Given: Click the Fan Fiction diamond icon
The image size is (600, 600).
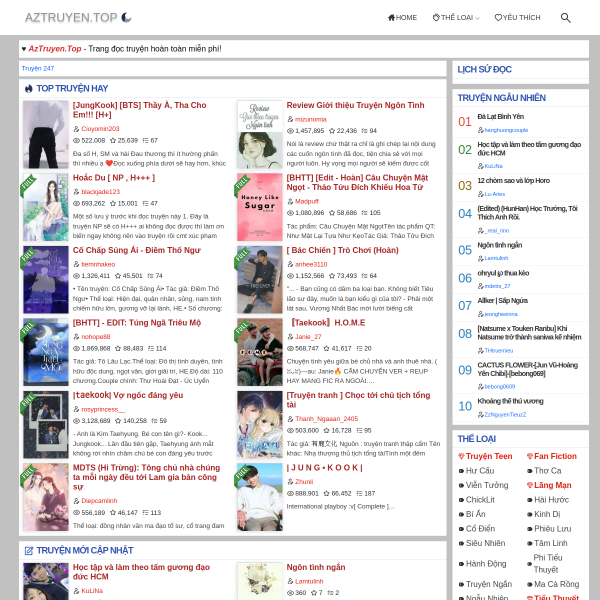Looking at the screenshot, I should [530, 456].
